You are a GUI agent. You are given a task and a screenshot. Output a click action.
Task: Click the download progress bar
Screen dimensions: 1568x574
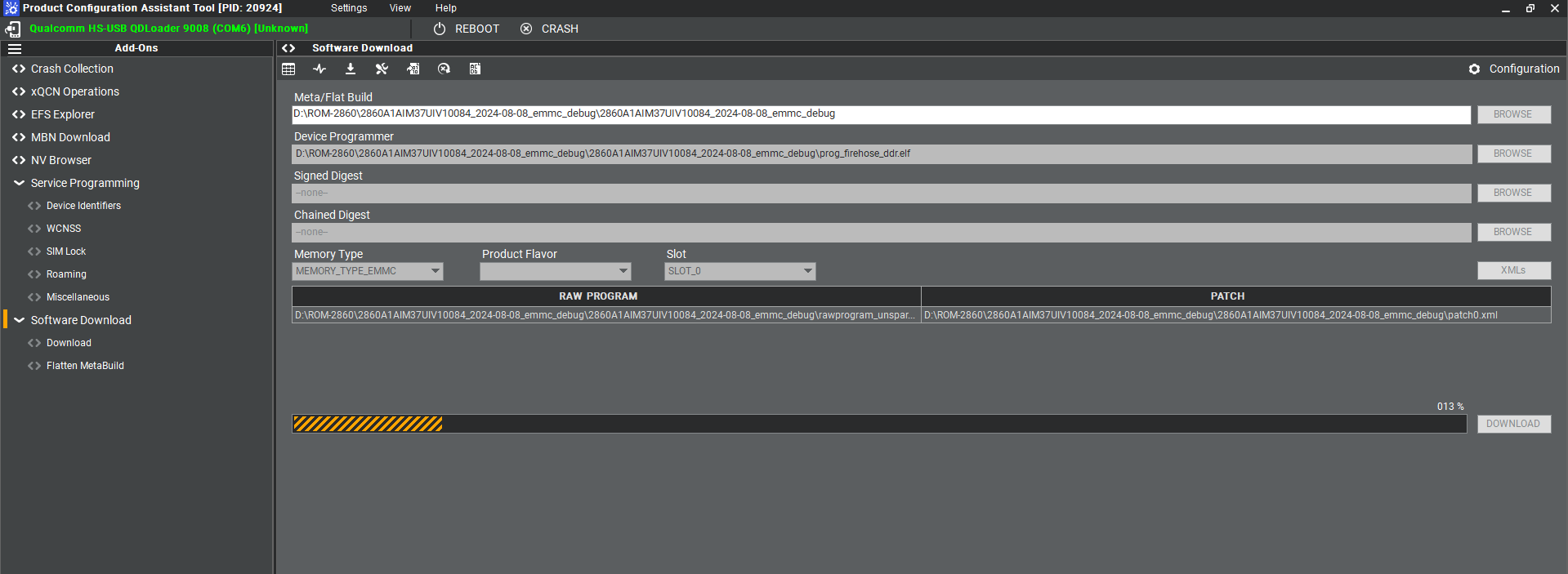pyautogui.click(x=879, y=424)
